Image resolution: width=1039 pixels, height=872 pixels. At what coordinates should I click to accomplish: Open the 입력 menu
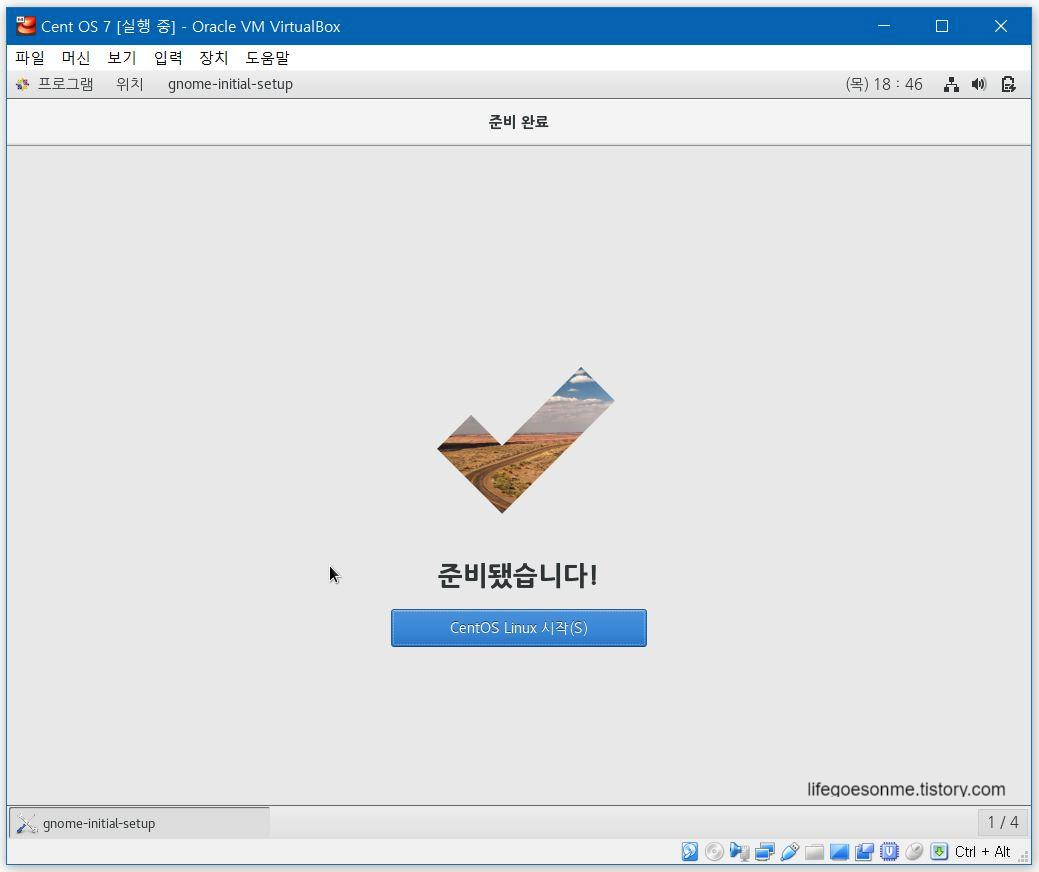coord(168,58)
